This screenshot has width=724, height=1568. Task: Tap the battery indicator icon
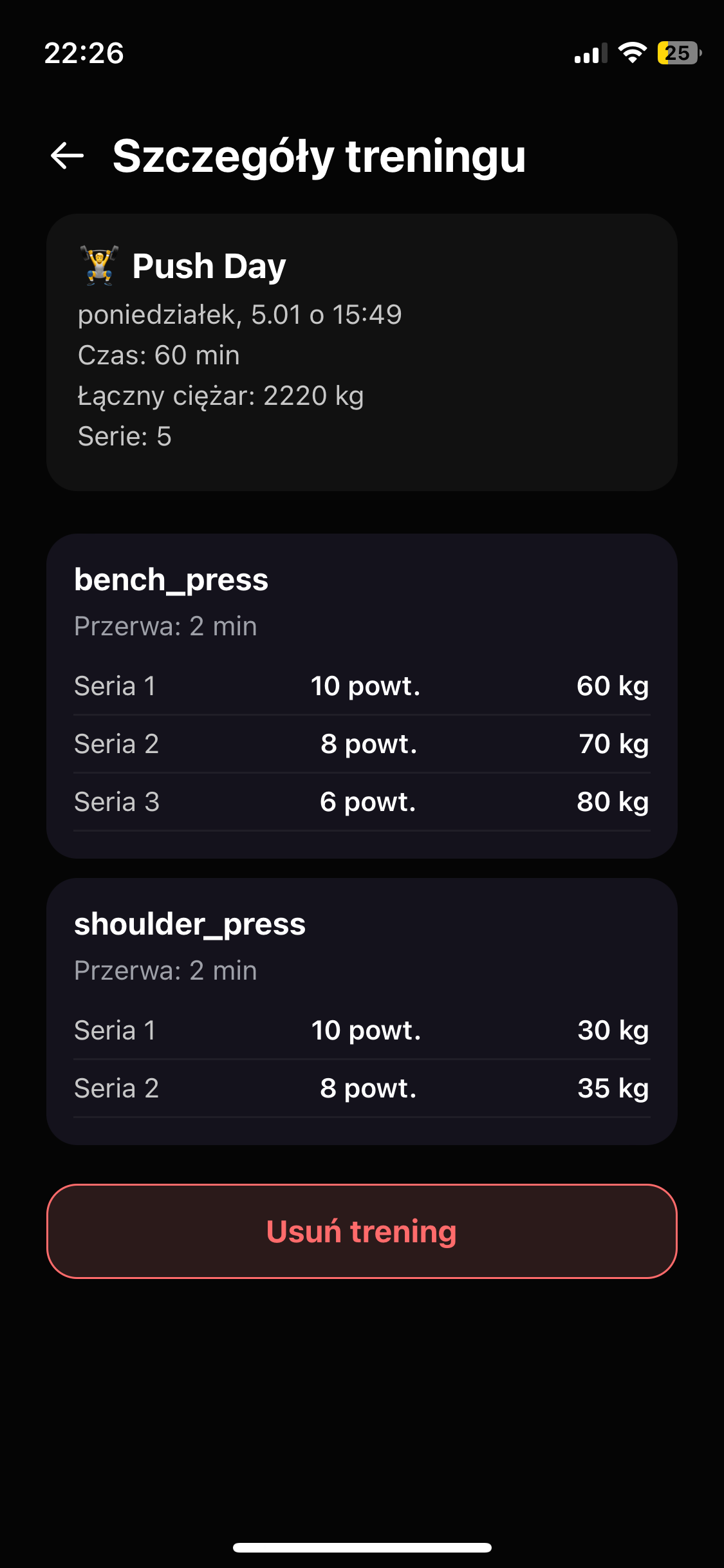click(678, 53)
